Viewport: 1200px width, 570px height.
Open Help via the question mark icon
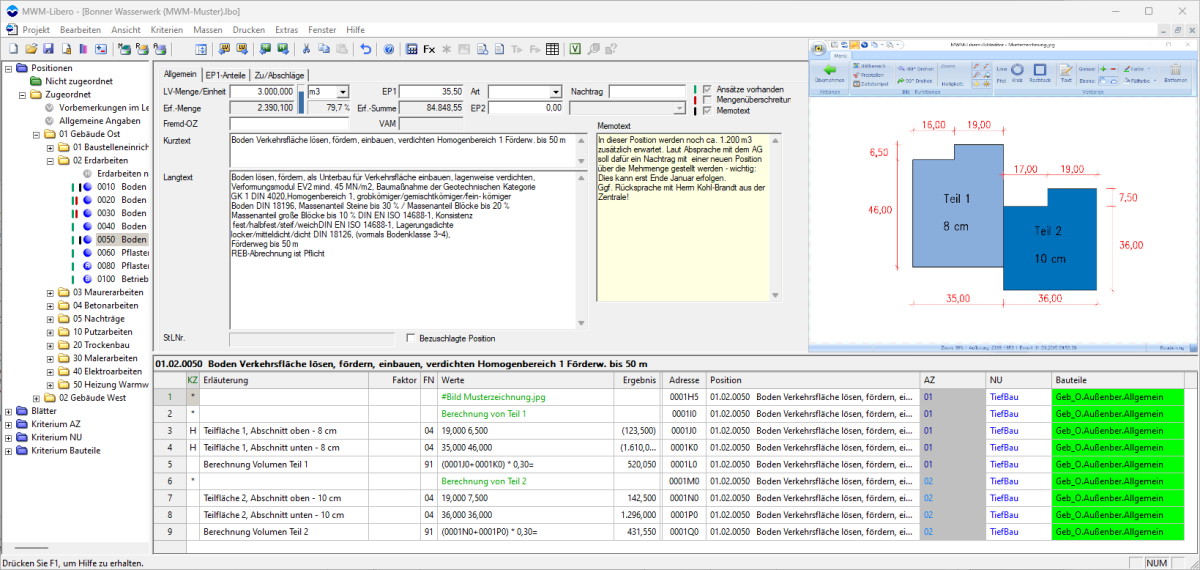click(388, 48)
